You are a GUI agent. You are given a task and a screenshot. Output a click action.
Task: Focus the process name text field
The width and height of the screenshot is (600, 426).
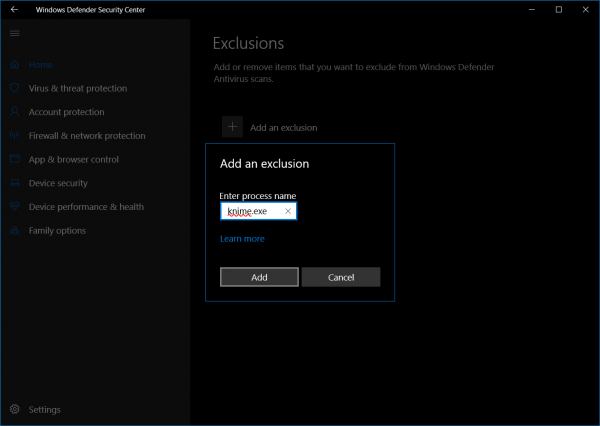251,212
